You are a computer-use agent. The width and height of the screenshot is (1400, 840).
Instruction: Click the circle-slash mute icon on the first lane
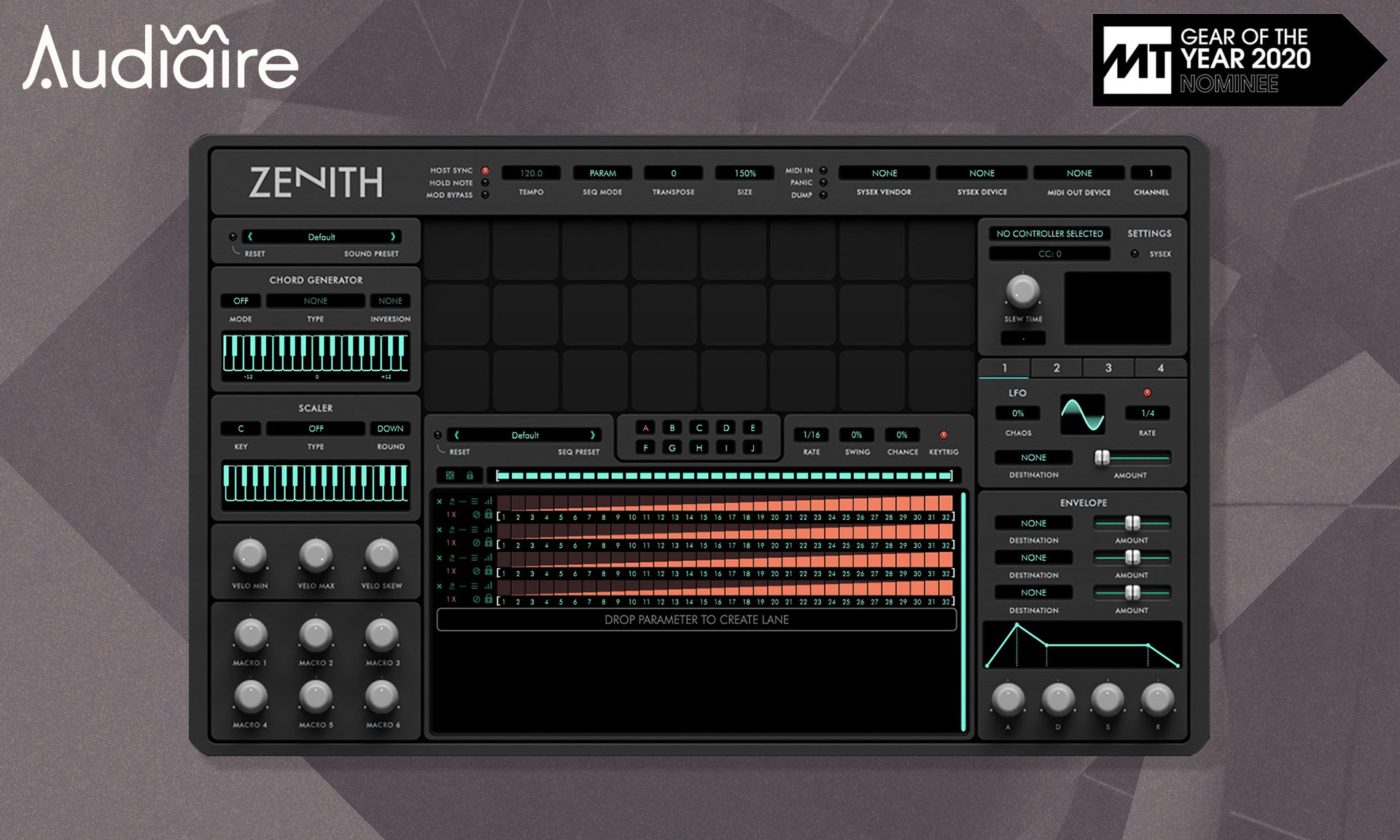point(476,516)
